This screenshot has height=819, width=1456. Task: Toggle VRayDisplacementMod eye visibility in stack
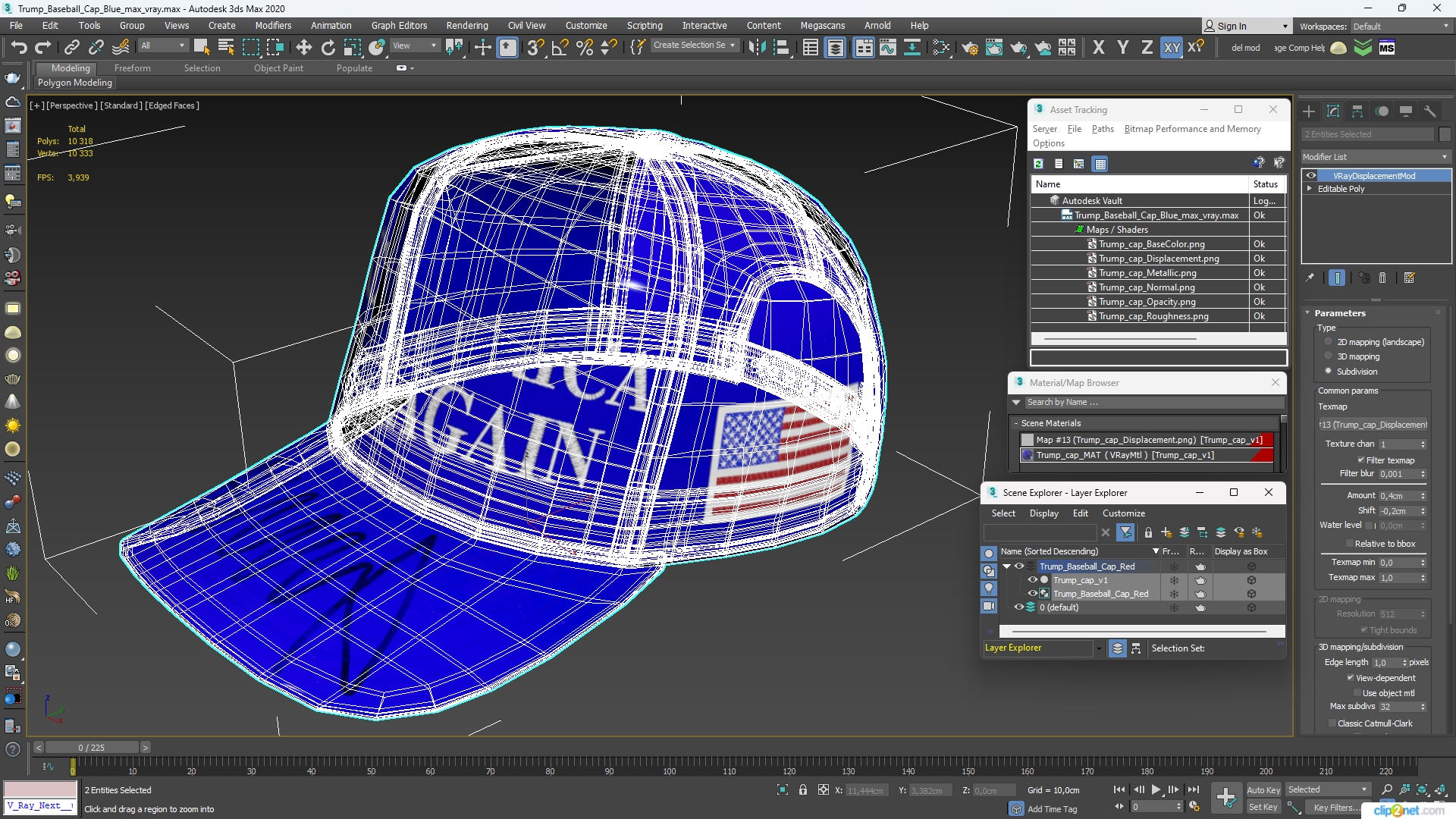1310,176
